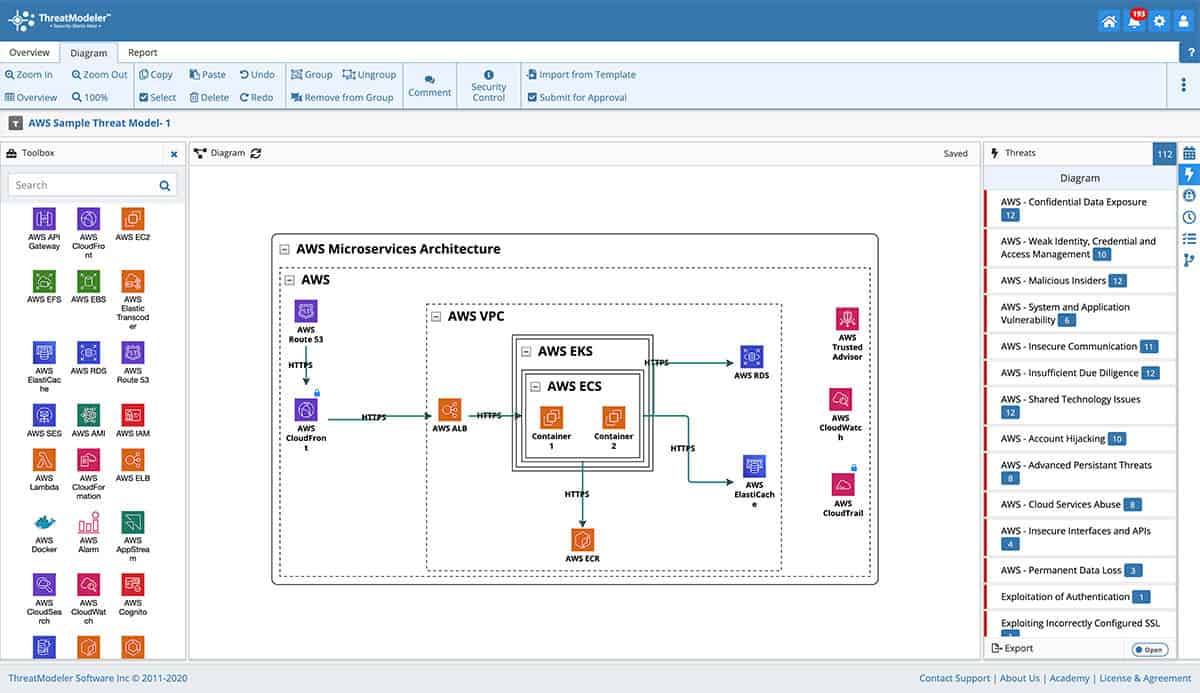Switch to the Report tab
This screenshot has width=1200, height=693.
coord(142,52)
